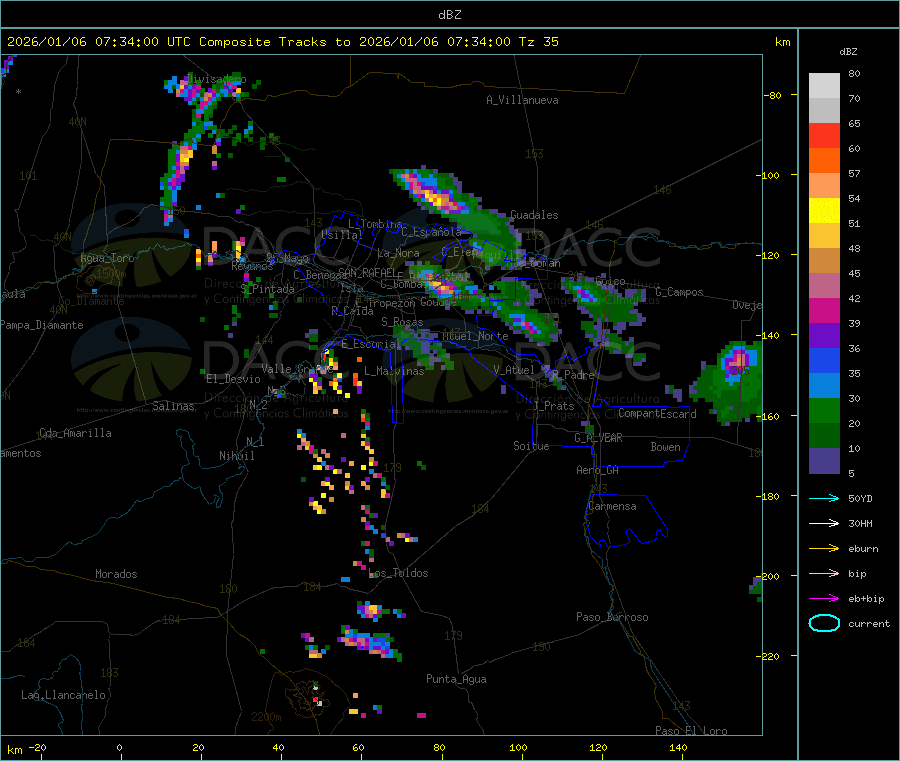Click the magenta eb+bip arrow icon
Viewport: 900px width, 761px height.
(x=824, y=598)
